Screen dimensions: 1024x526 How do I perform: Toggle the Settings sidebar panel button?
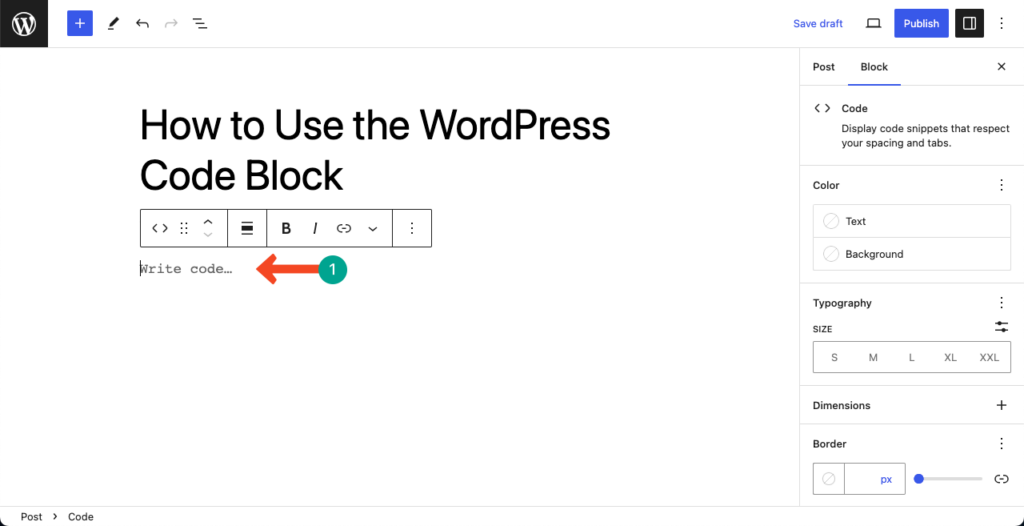coord(969,24)
